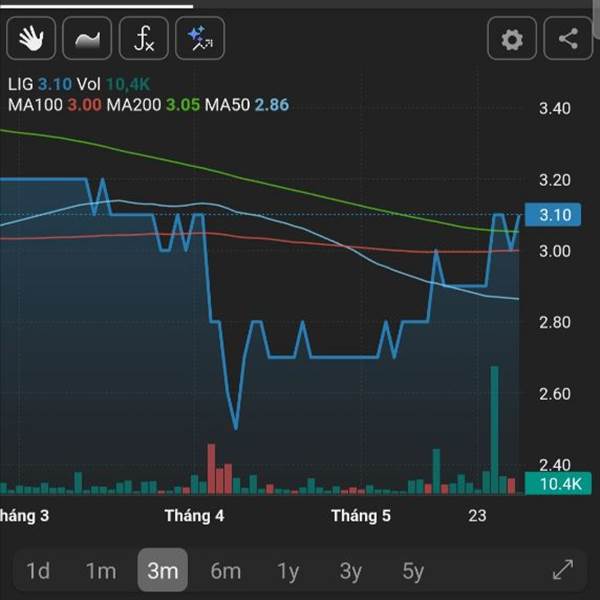600x600 pixels.
Task: Expand chart to fullscreen
Action: [x=563, y=570]
